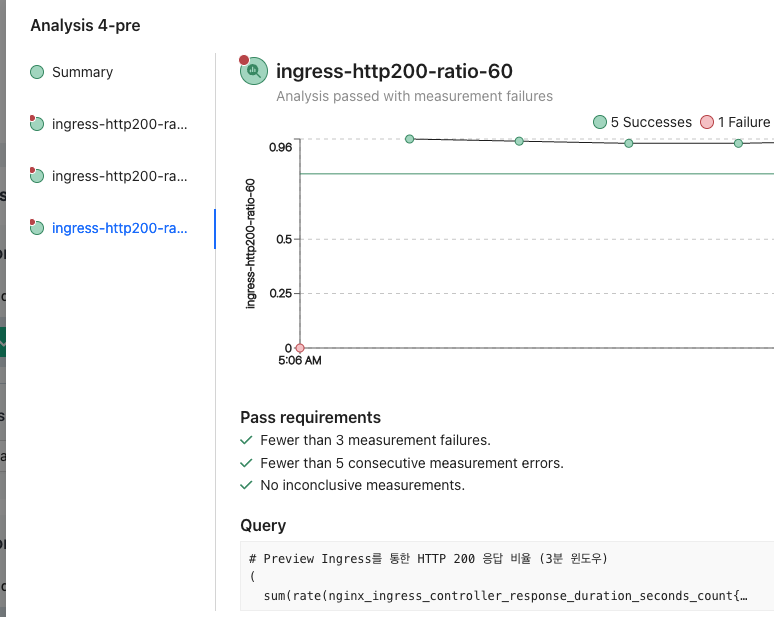Click the first green success point on the chart
This screenshot has width=774, height=617.
coord(409,139)
